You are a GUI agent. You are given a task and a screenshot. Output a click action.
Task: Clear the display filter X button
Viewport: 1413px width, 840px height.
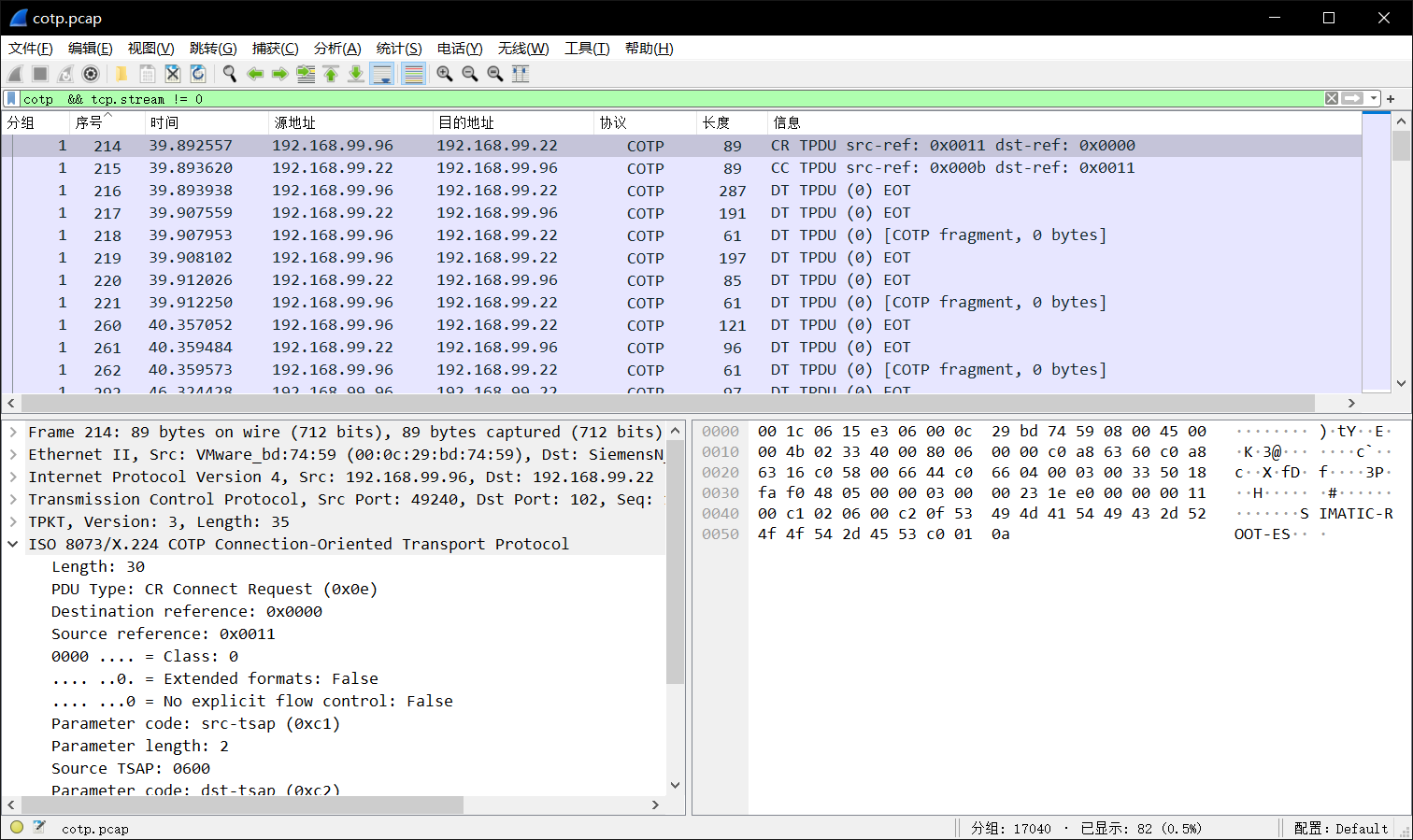pyautogui.click(x=1332, y=98)
